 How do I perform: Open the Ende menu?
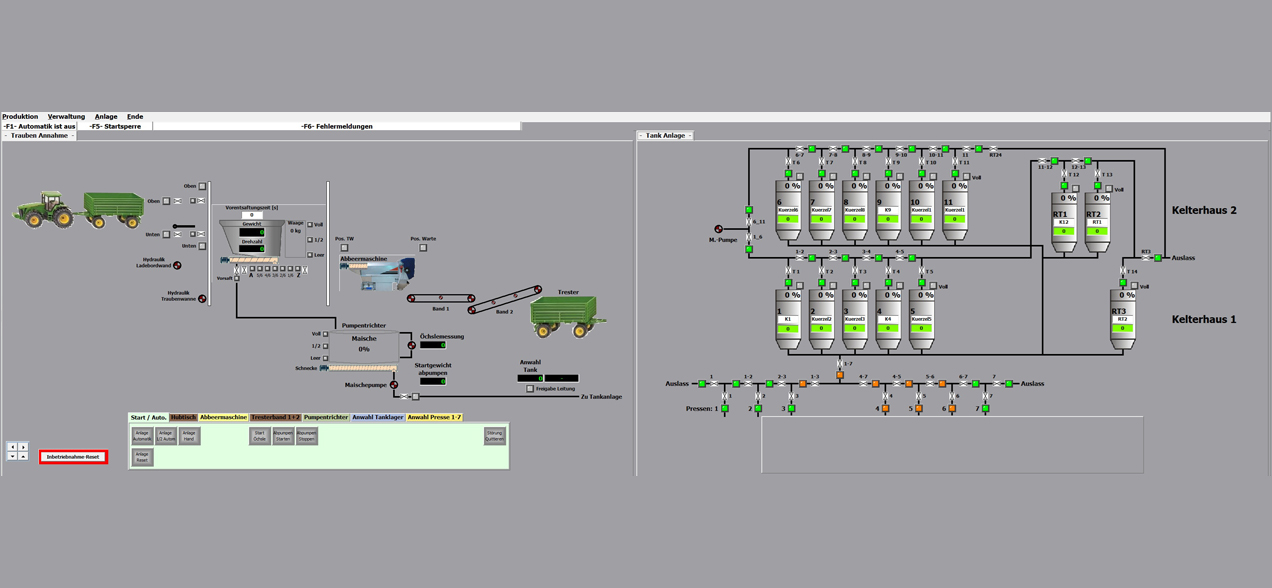click(135, 117)
